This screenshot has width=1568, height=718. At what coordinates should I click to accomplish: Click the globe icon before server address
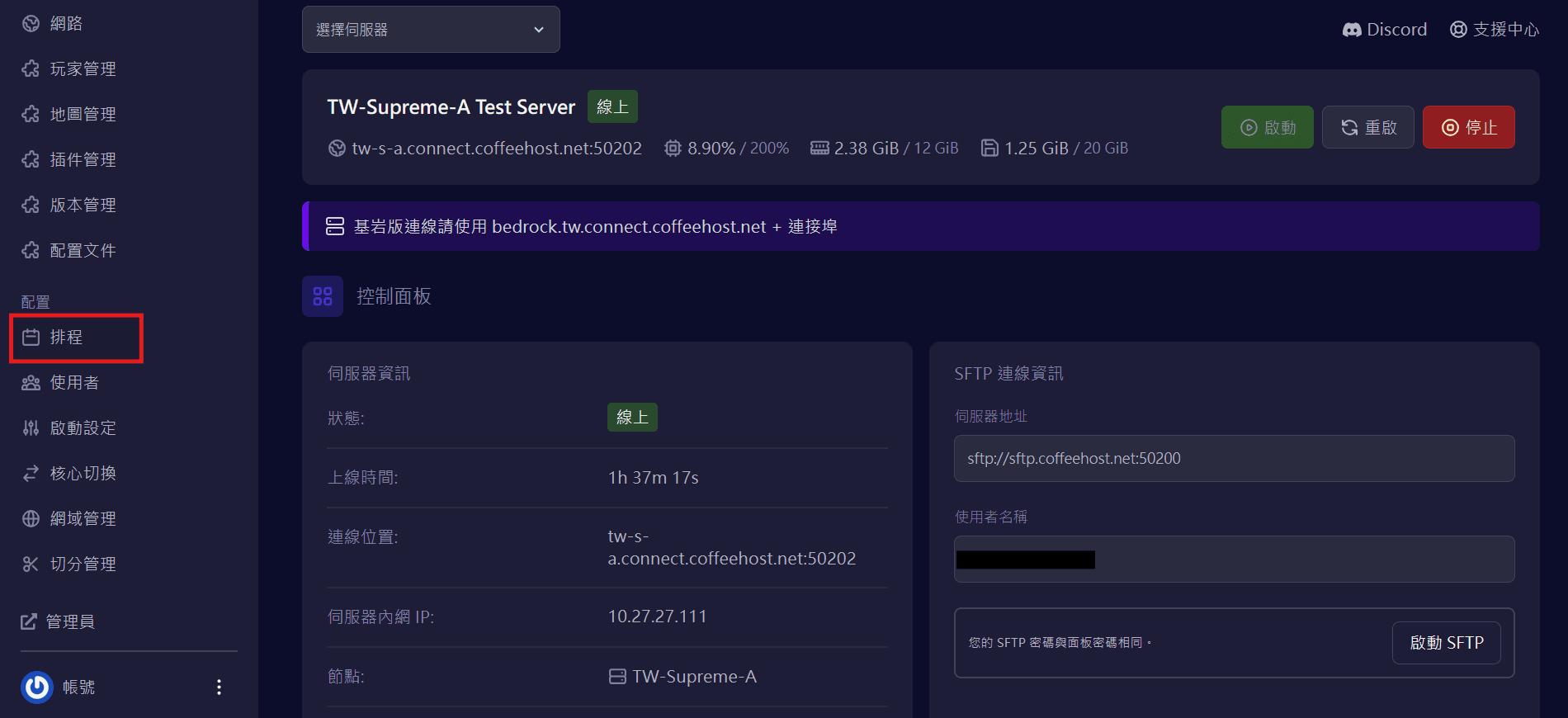(337, 149)
